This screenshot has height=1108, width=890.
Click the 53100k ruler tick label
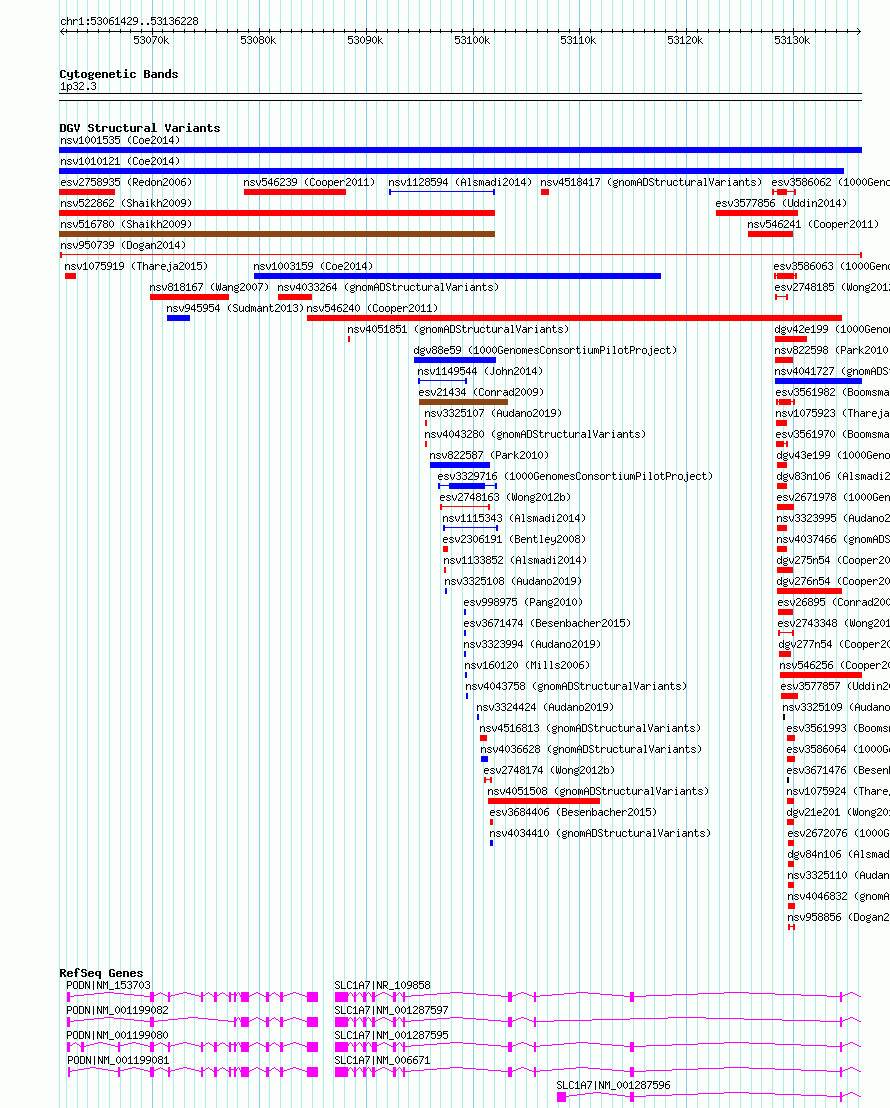[x=472, y=41]
